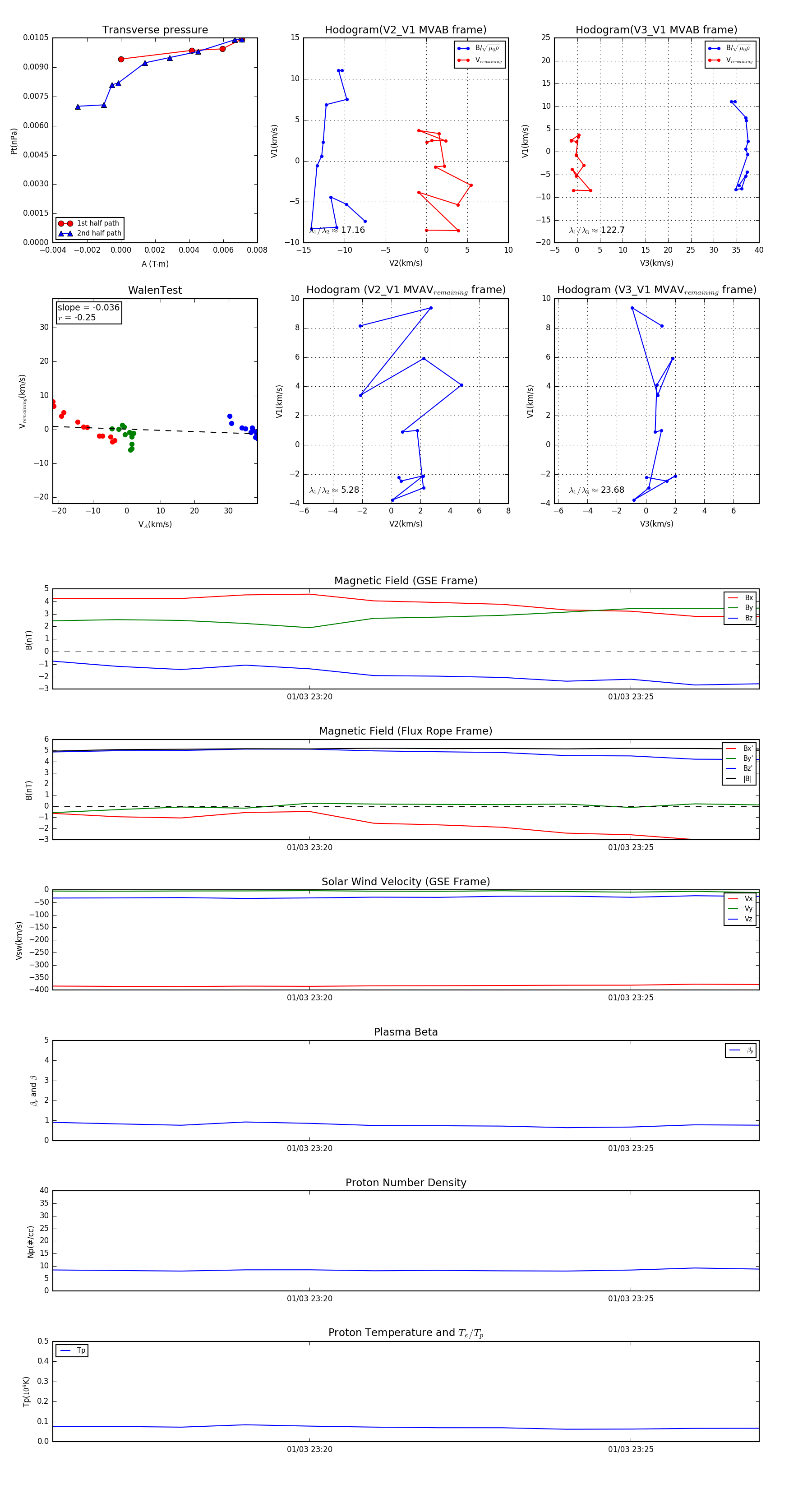Click the 'Hodogram (V2_V1 MVAV remaining frame)' title
This screenshot has width=812, height=1489.
(406, 290)
